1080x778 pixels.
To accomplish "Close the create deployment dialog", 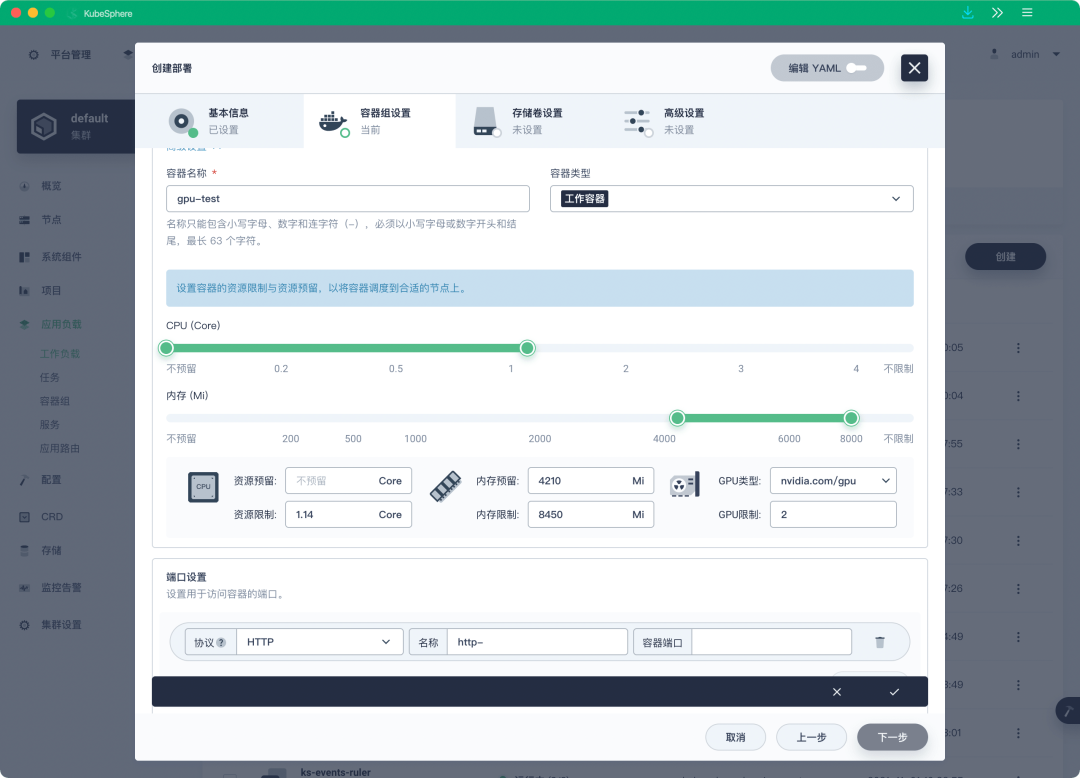I will tap(914, 68).
